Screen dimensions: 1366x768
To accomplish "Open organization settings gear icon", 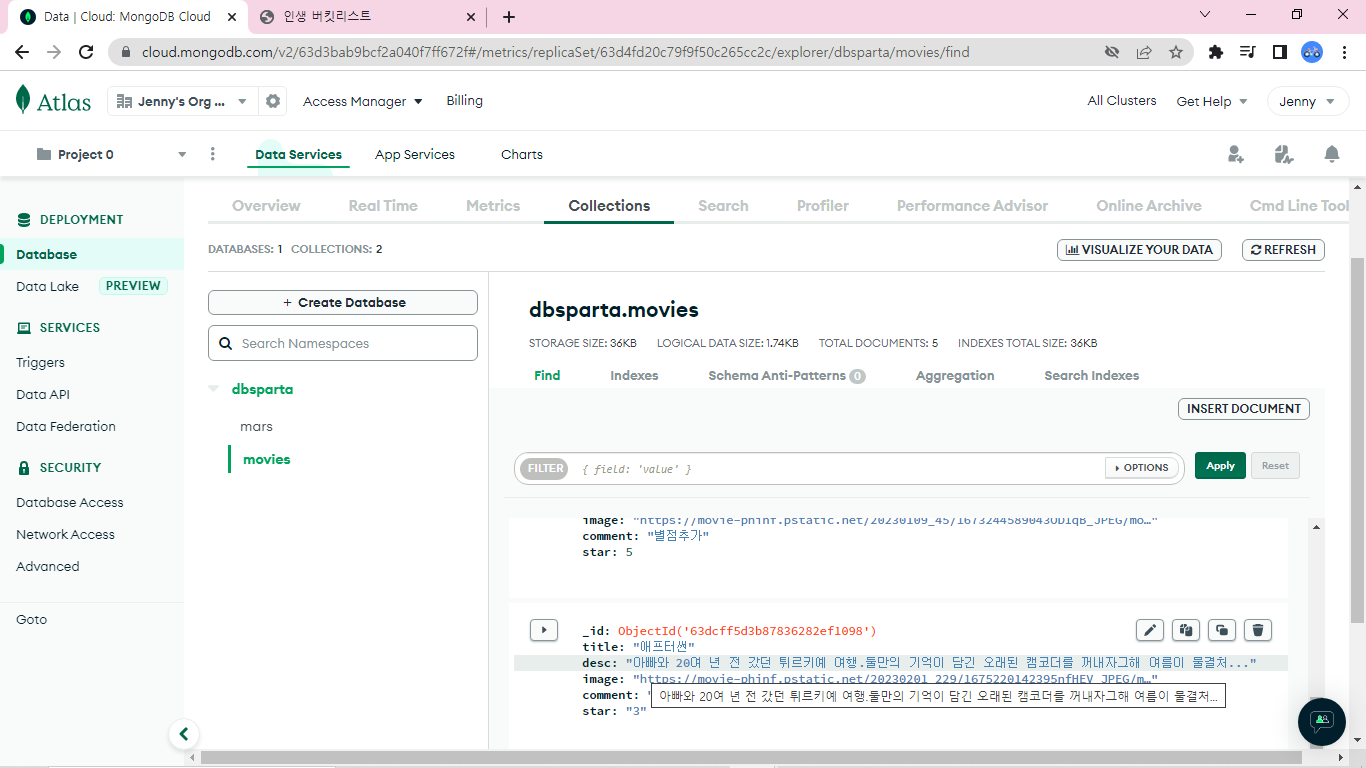I will coord(273,101).
